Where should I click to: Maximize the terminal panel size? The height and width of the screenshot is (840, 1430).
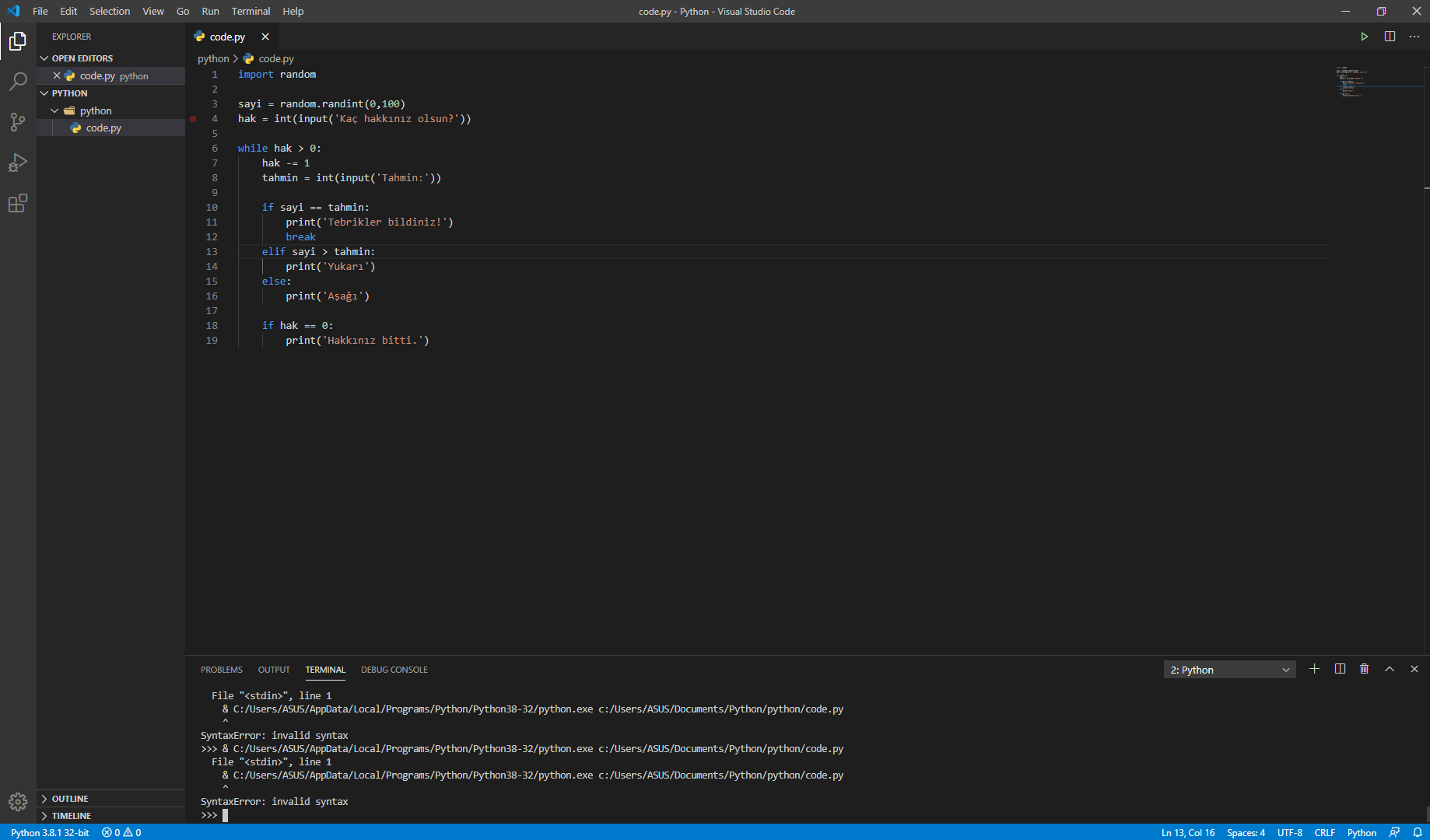1390,669
